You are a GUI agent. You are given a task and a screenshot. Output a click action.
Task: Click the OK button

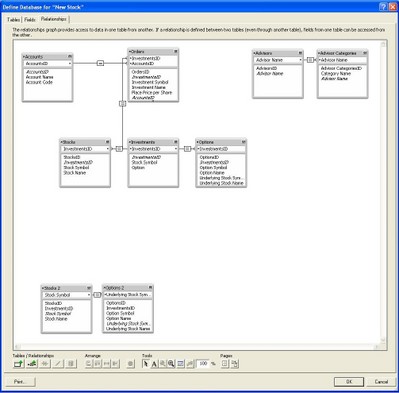point(349,382)
